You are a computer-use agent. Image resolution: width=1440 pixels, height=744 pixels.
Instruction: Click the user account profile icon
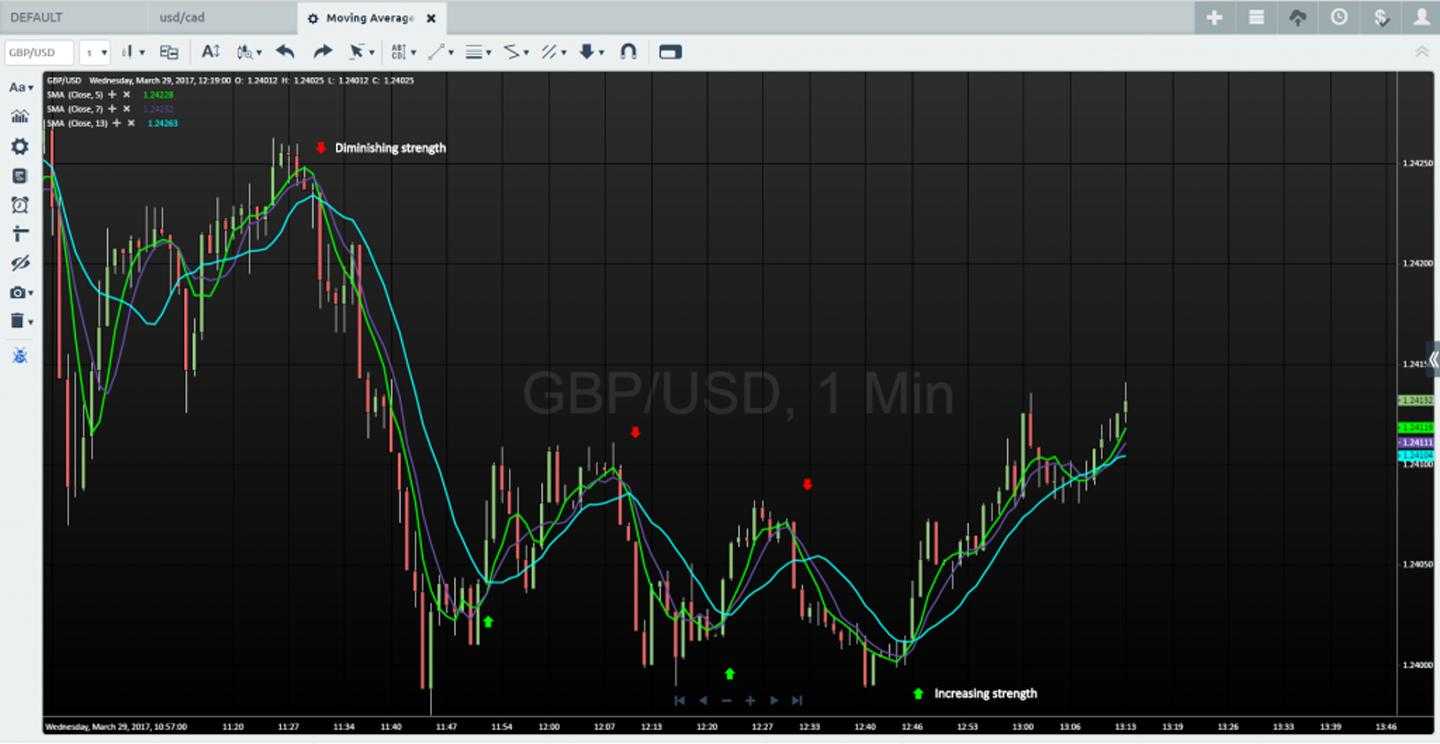1421,18
